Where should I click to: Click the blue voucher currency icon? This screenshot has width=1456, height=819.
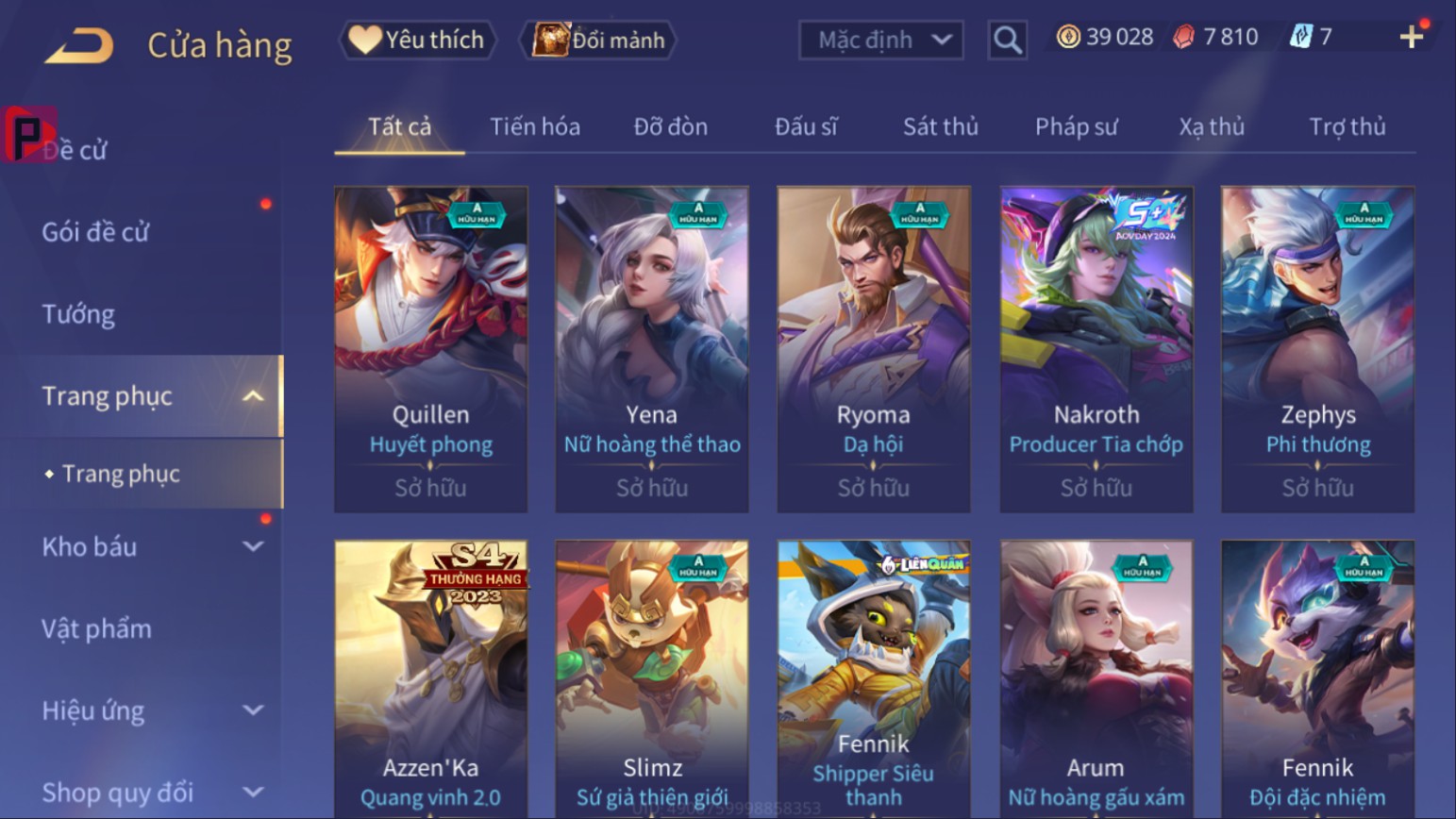coord(1301,37)
